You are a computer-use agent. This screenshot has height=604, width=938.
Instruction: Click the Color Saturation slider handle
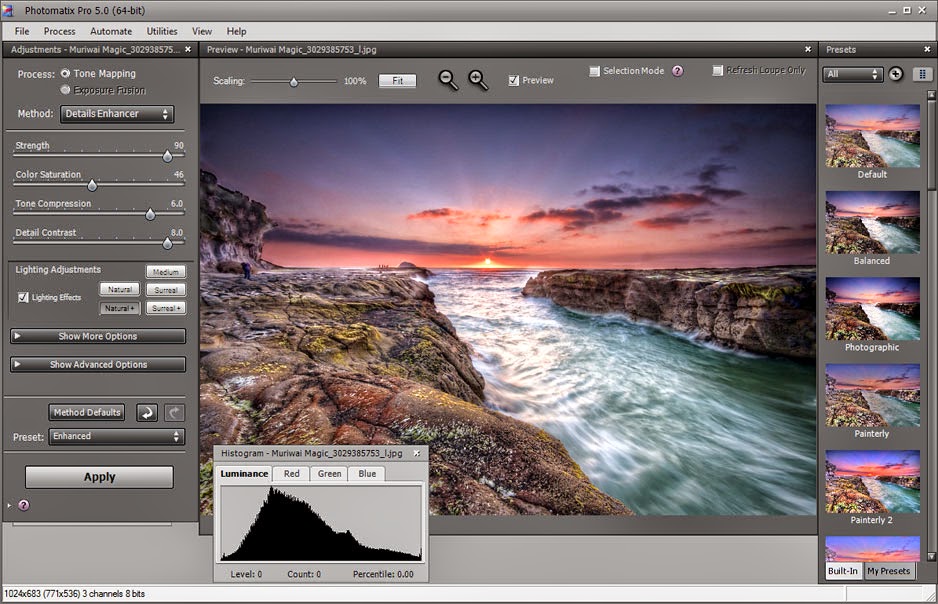pos(92,185)
